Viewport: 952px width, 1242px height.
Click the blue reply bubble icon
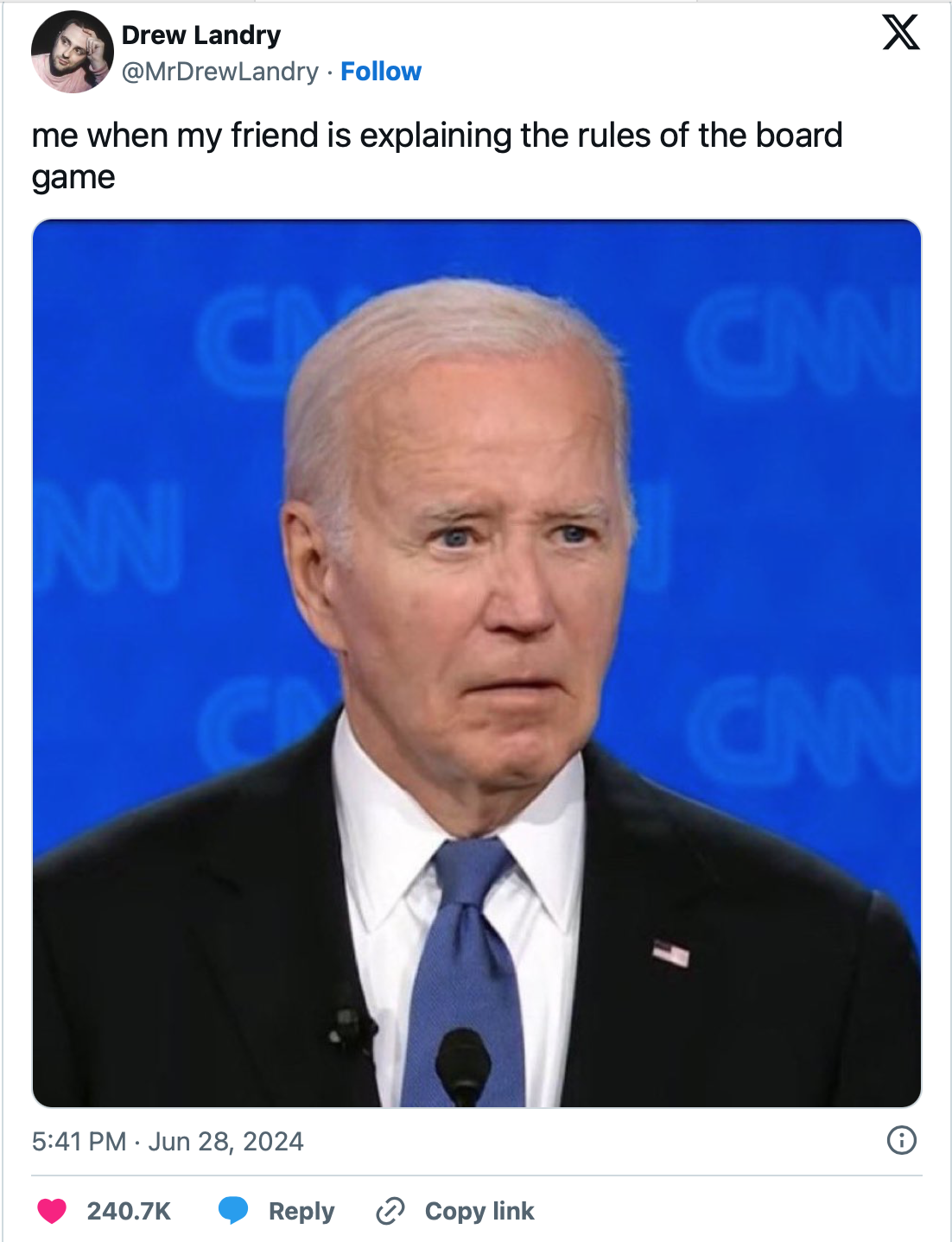(233, 1211)
